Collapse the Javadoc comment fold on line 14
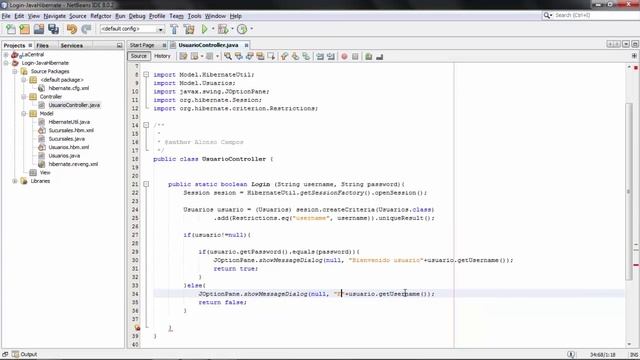640x360 pixels. coord(146,125)
